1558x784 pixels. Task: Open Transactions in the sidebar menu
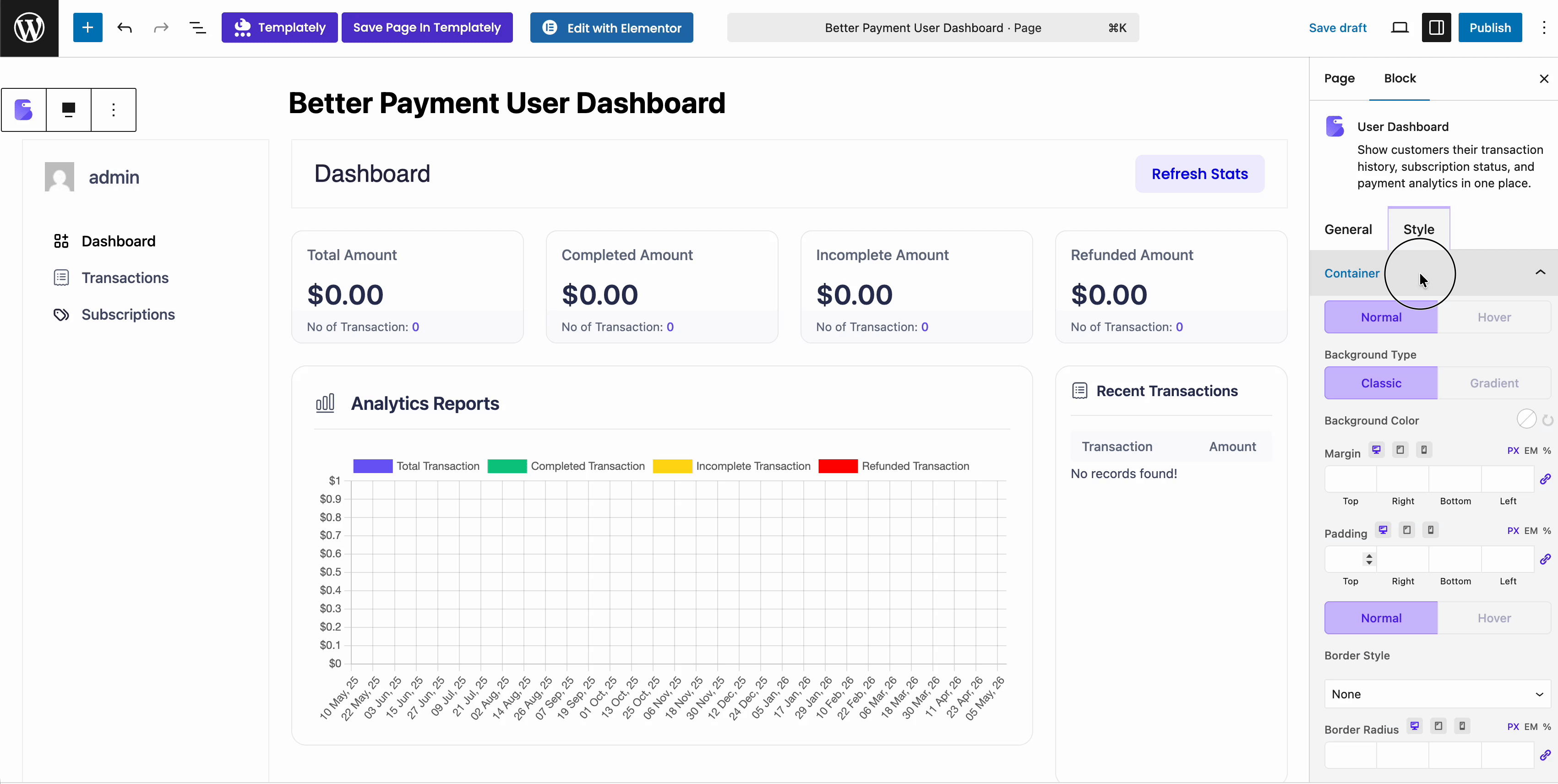[x=111, y=278]
